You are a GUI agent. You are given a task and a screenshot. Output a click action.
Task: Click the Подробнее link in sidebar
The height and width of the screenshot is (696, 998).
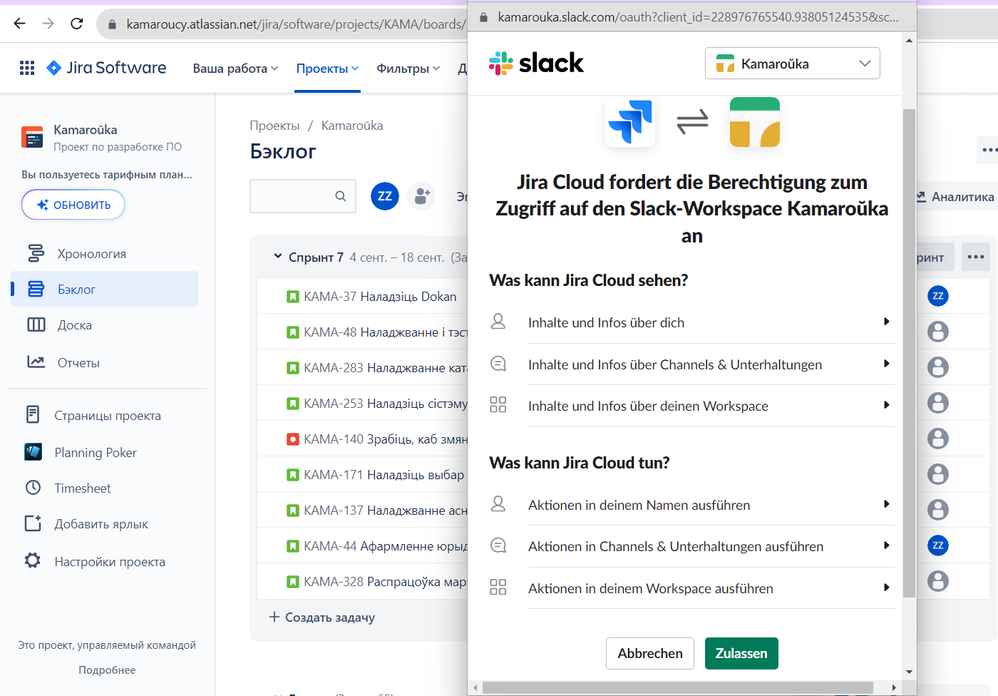(107, 670)
